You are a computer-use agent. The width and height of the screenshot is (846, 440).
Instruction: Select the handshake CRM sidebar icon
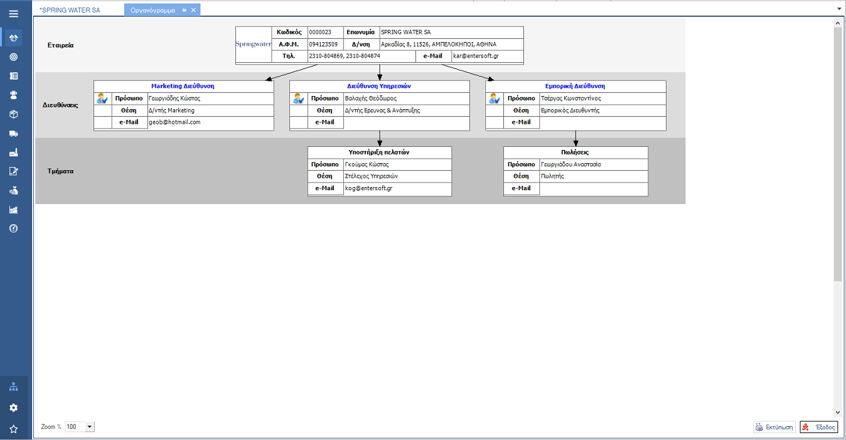coord(13,38)
